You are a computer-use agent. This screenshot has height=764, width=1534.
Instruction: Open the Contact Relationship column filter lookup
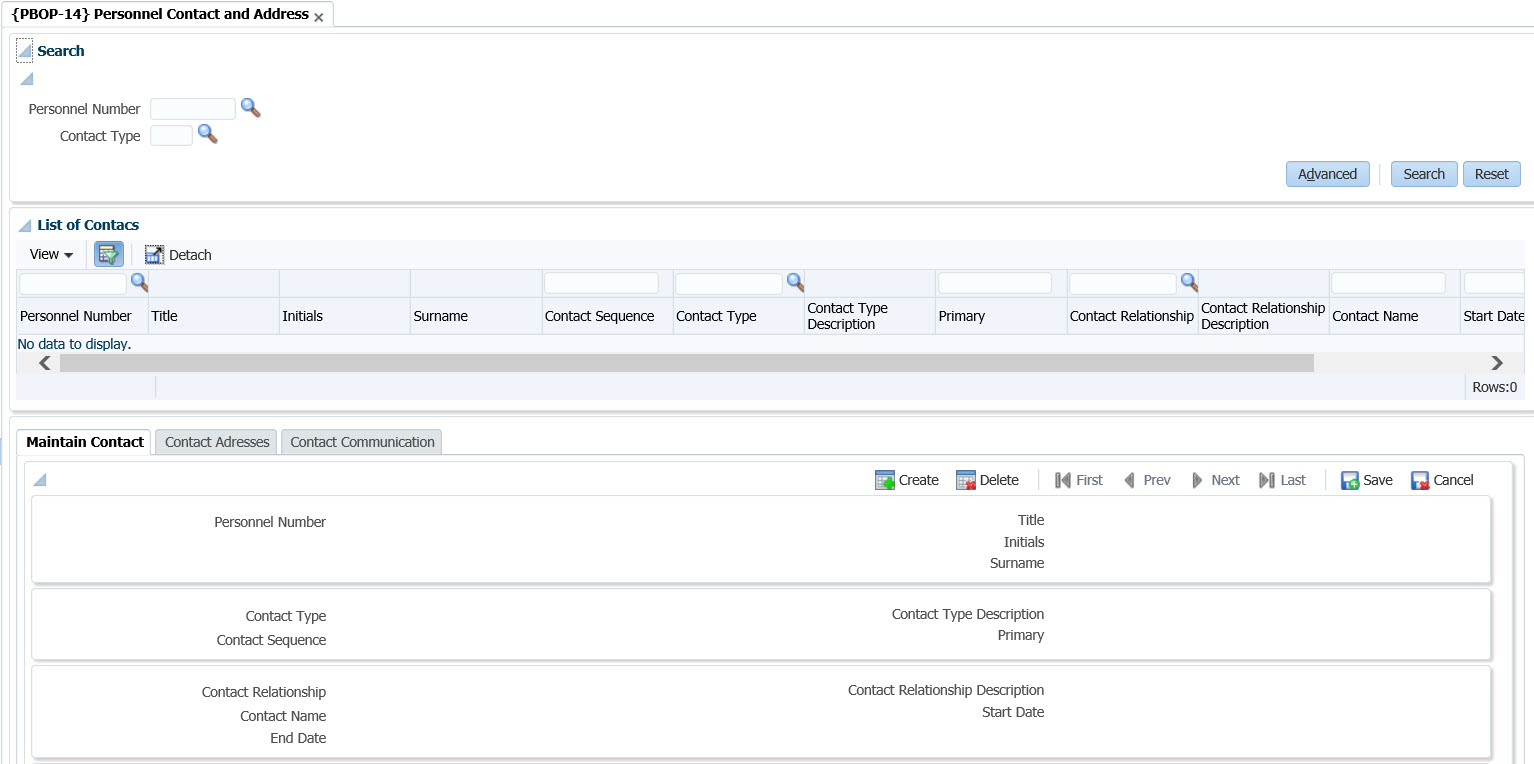point(1189,282)
